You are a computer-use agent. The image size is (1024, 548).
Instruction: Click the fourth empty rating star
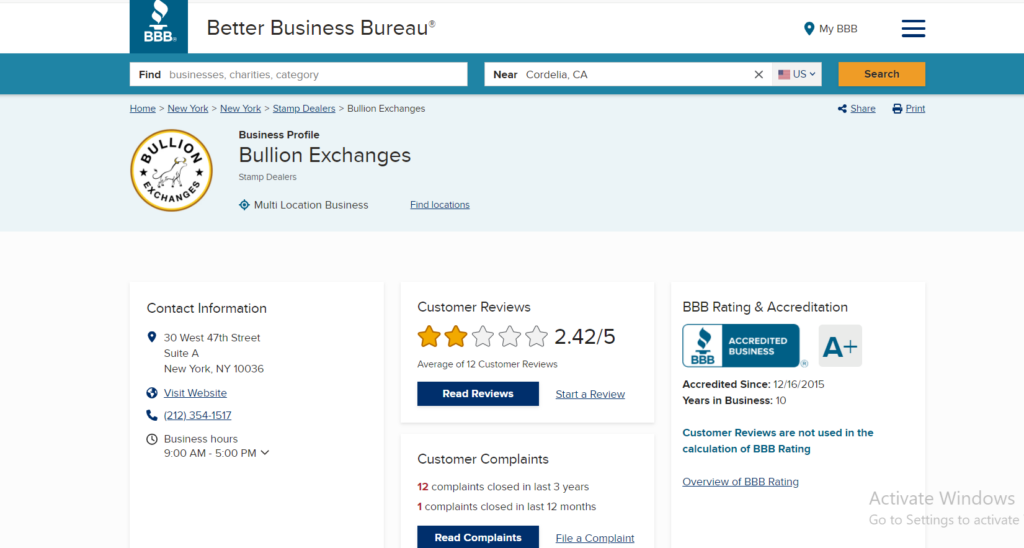pyautogui.click(x=509, y=336)
